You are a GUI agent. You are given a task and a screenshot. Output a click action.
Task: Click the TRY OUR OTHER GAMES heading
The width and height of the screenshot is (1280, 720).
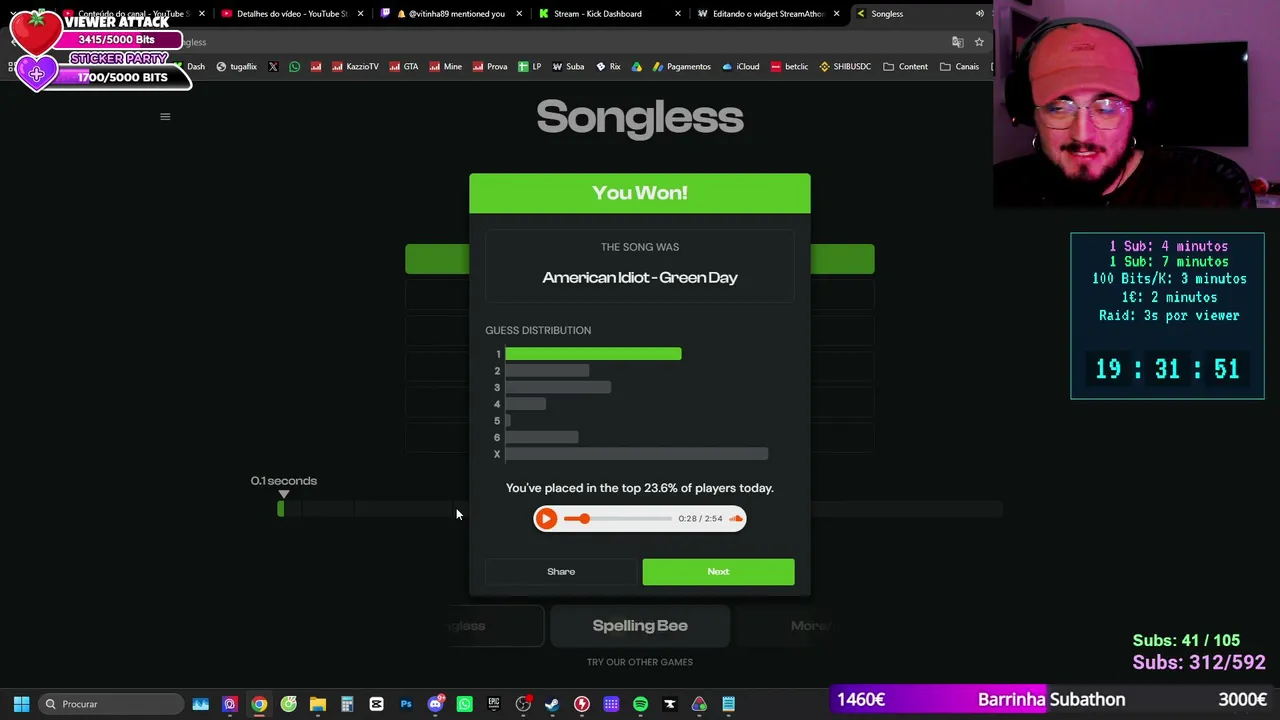(x=640, y=662)
